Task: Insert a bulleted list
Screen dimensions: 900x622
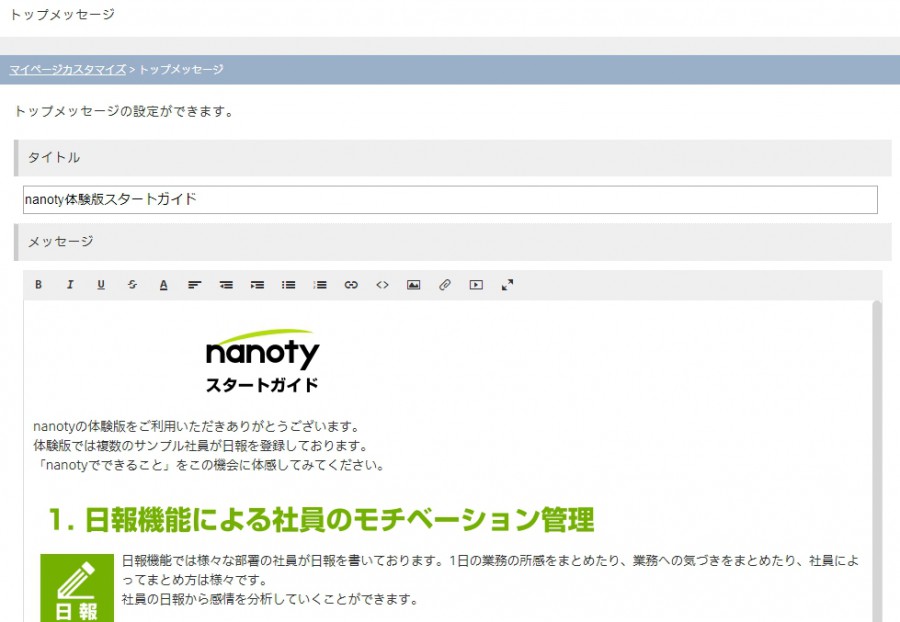Action: [289, 285]
